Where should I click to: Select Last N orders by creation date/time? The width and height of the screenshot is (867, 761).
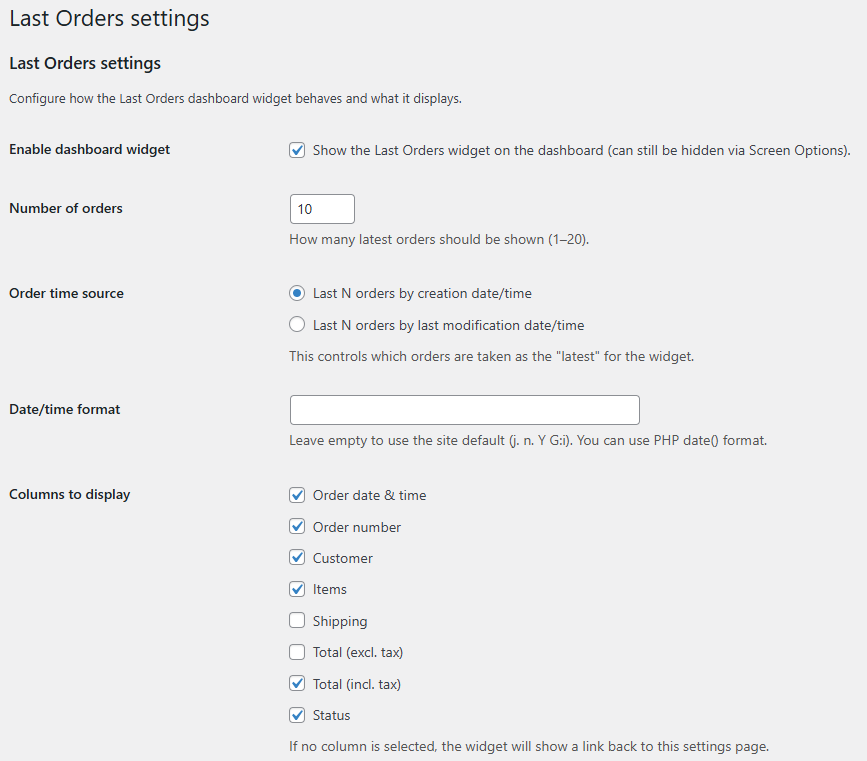[x=297, y=294]
